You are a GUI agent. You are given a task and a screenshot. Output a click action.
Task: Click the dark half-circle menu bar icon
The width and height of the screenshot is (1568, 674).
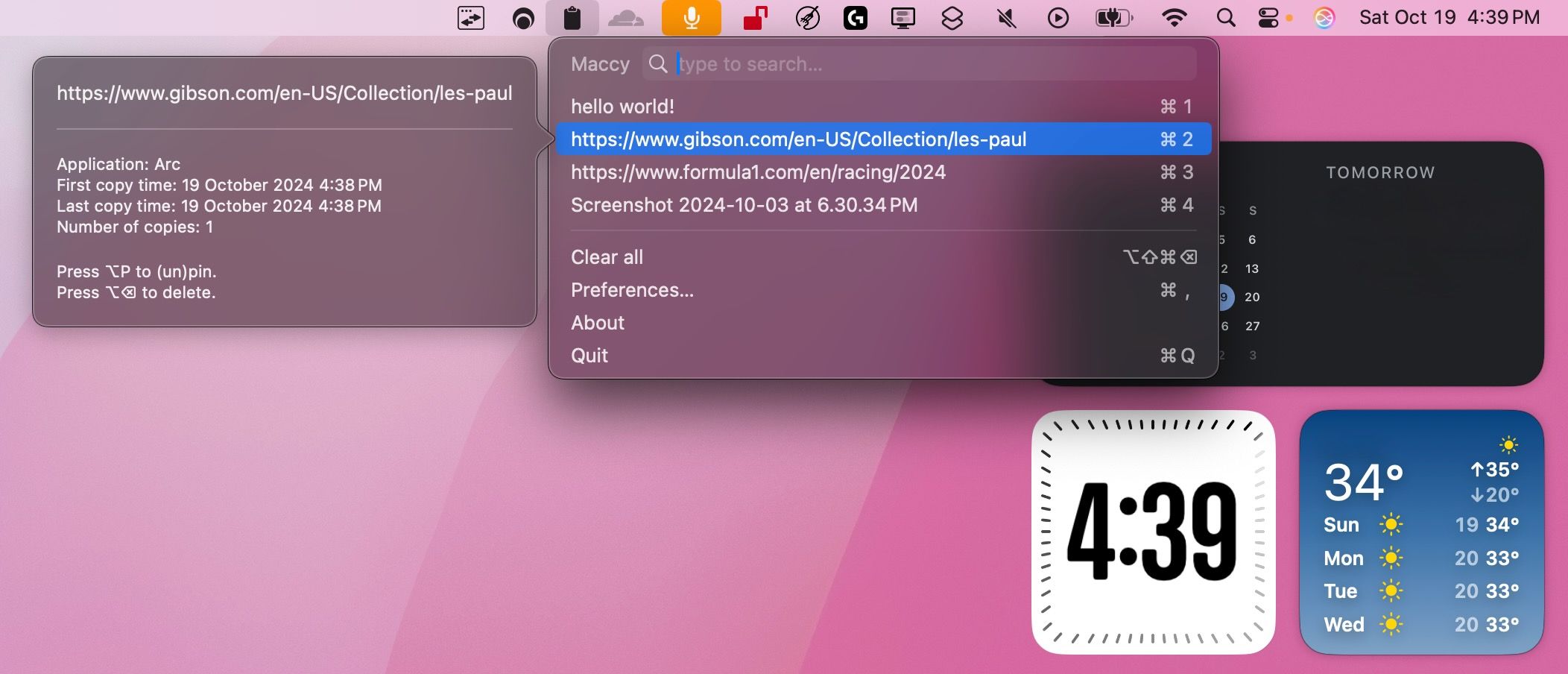523,18
